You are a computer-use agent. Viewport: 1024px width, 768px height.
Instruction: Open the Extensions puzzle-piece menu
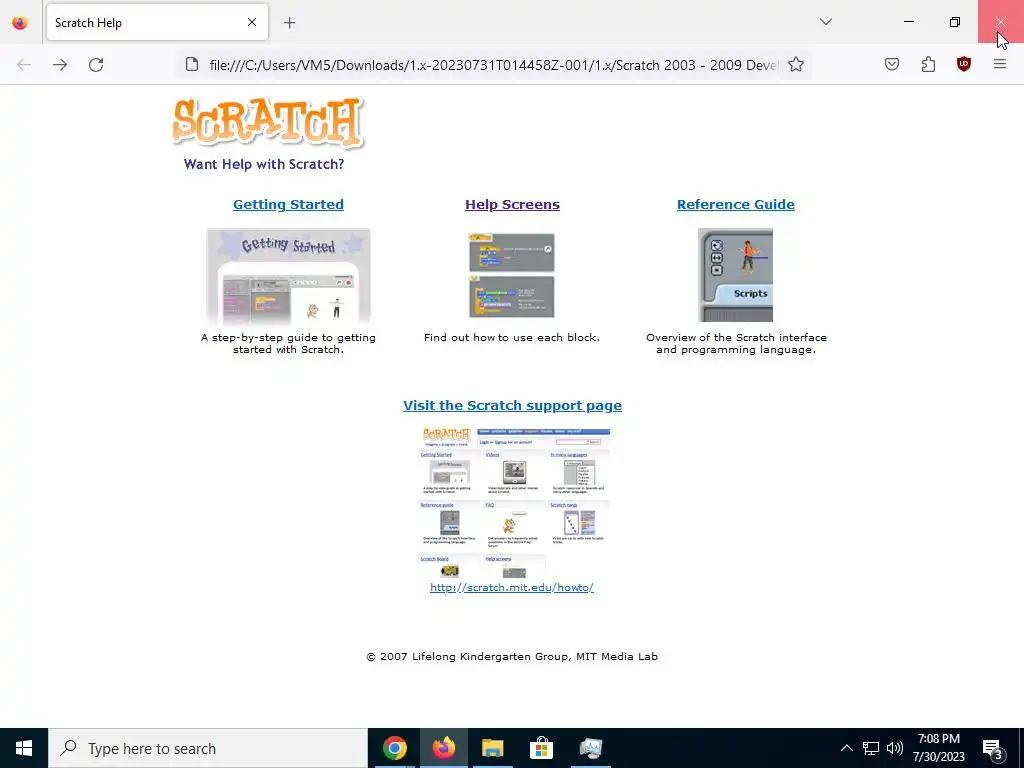(x=928, y=64)
